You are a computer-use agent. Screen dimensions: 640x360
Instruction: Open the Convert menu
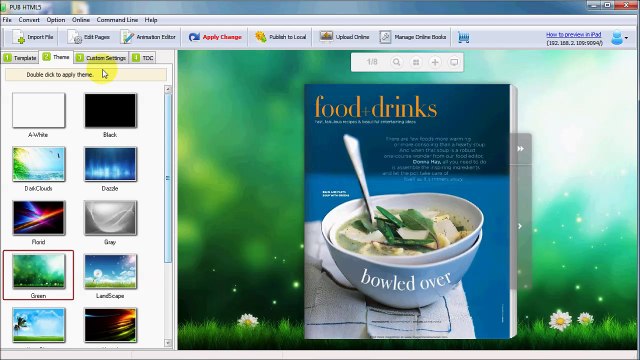[29, 20]
